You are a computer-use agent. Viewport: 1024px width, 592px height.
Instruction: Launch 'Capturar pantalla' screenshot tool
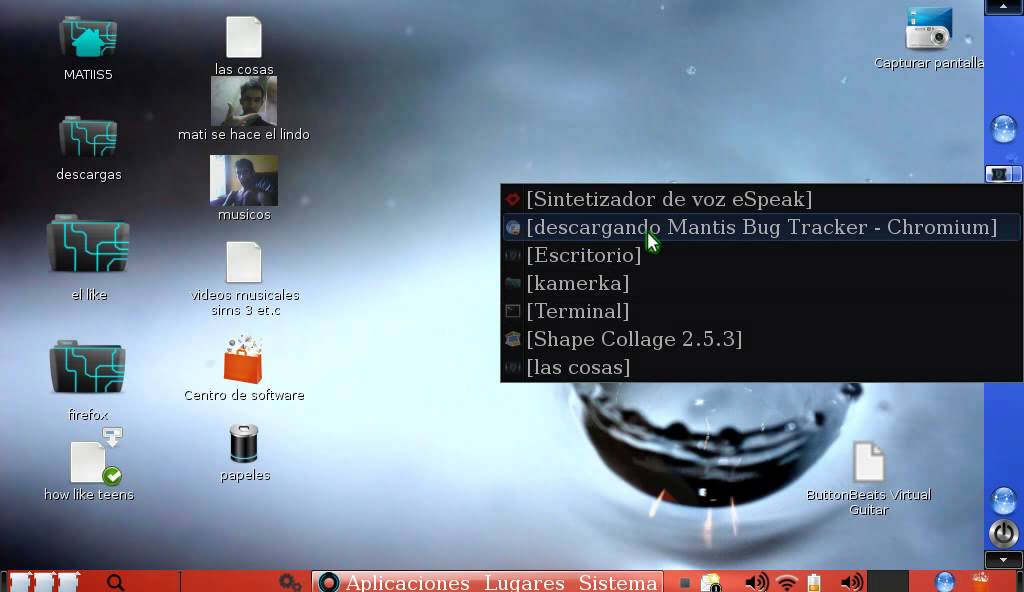coord(929,29)
